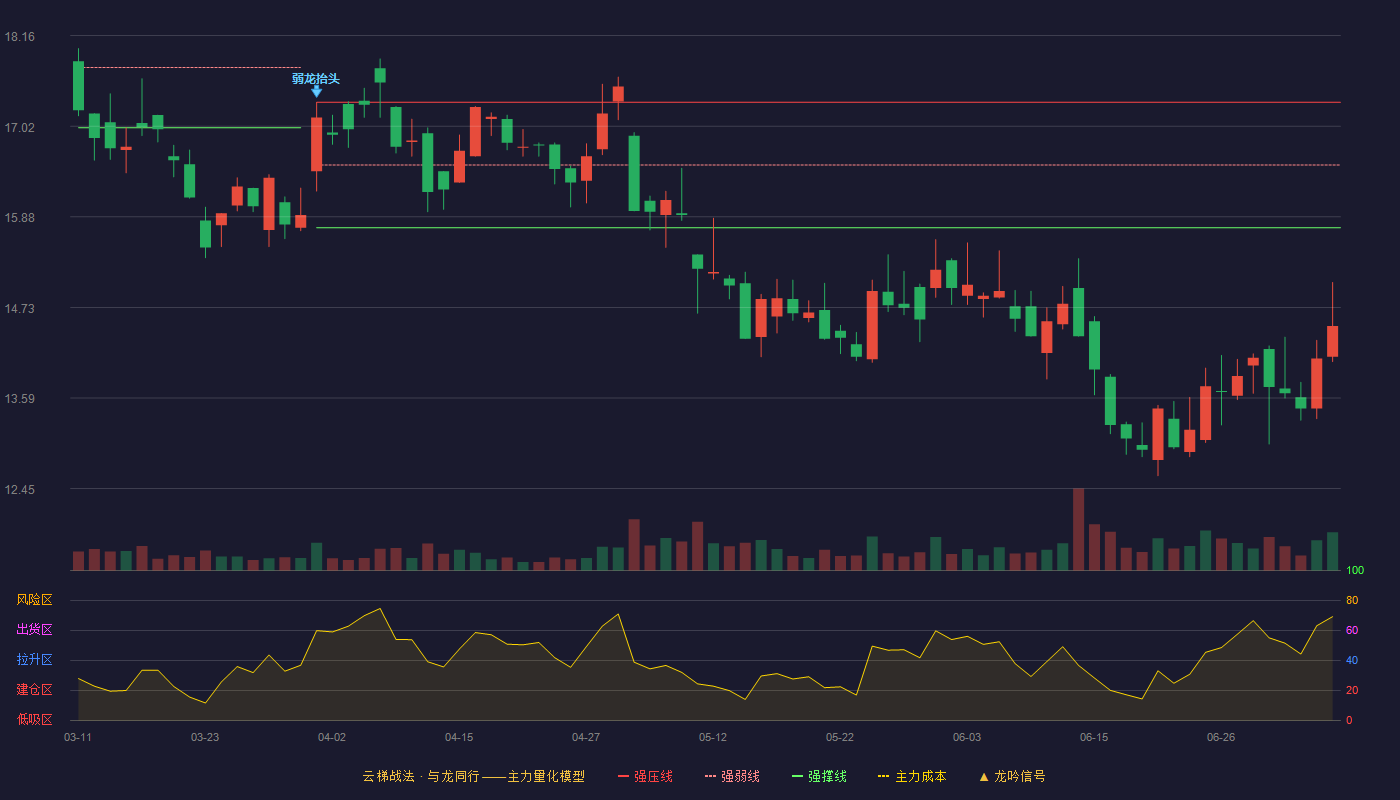Click the magenta 60 indicator axis value
1400x800 pixels.
pyautogui.click(x=1352, y=630)
